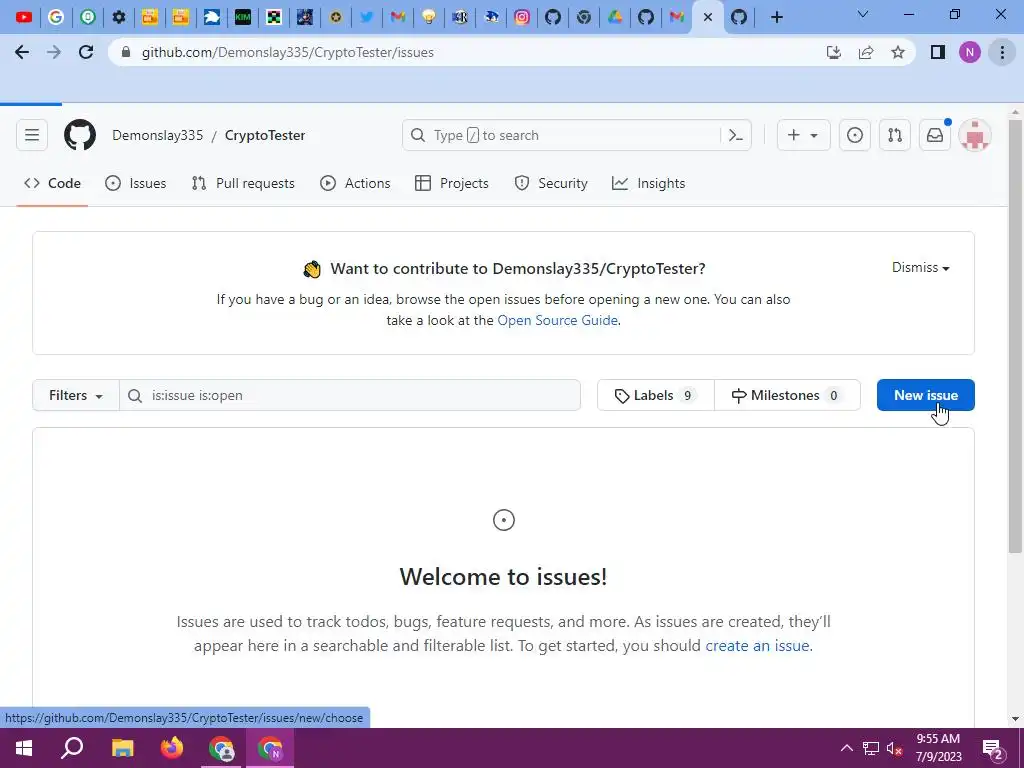
Task: Reload the page with the refresh icon
Action: click(x=86, y=52)
